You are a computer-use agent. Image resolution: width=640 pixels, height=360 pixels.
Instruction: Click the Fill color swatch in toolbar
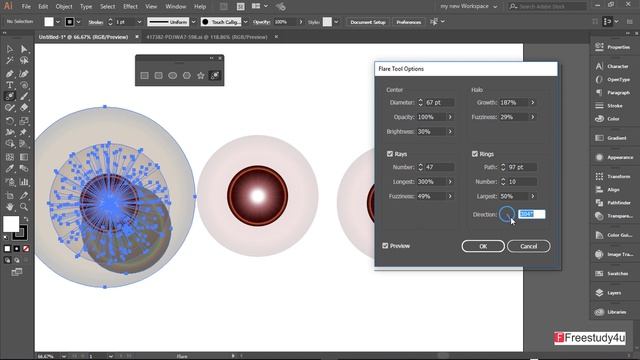[x=11, y=224]
